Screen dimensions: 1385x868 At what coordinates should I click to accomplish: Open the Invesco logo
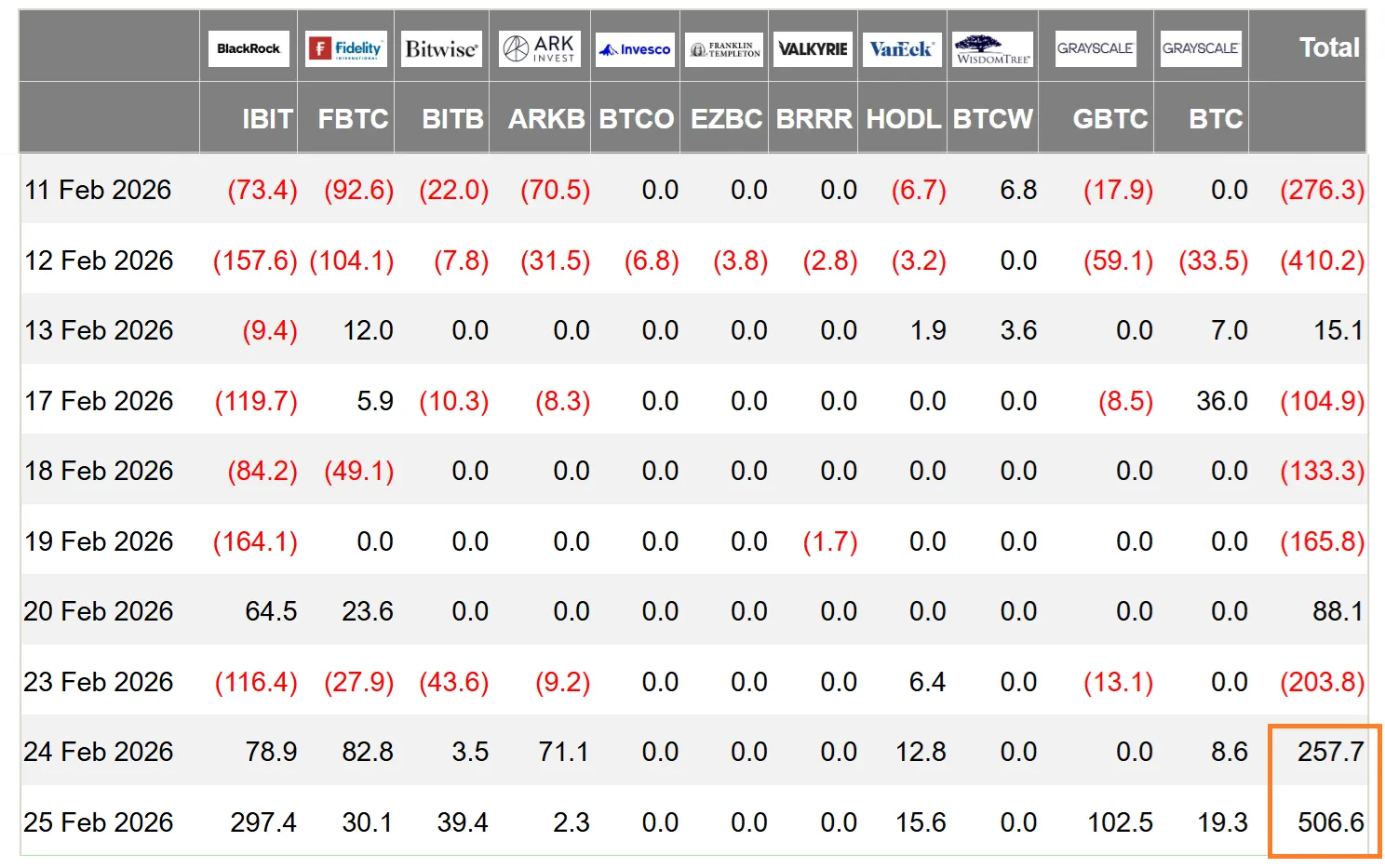(636, 49)
